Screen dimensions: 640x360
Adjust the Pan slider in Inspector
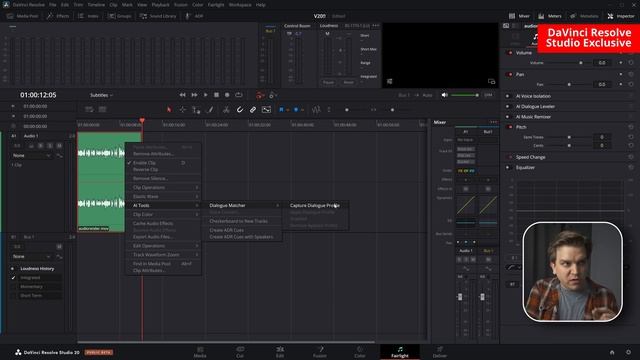tap(568, 84)
